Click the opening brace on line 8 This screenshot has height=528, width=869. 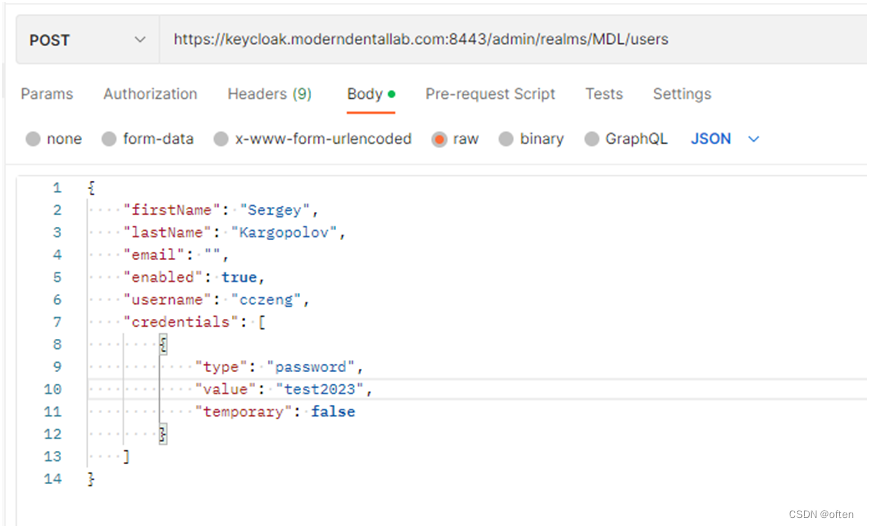click(x=163, y=345)
